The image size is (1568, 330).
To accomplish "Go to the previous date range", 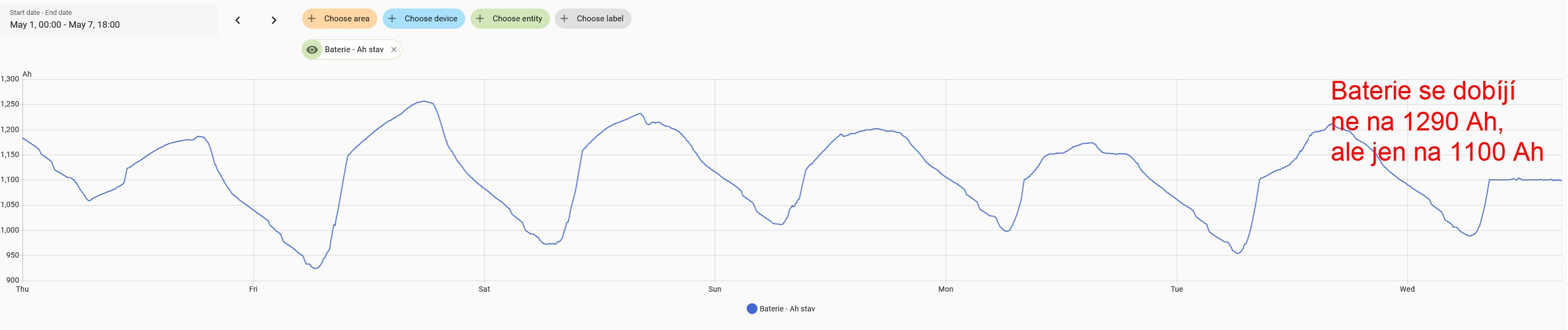I will 237,20.
